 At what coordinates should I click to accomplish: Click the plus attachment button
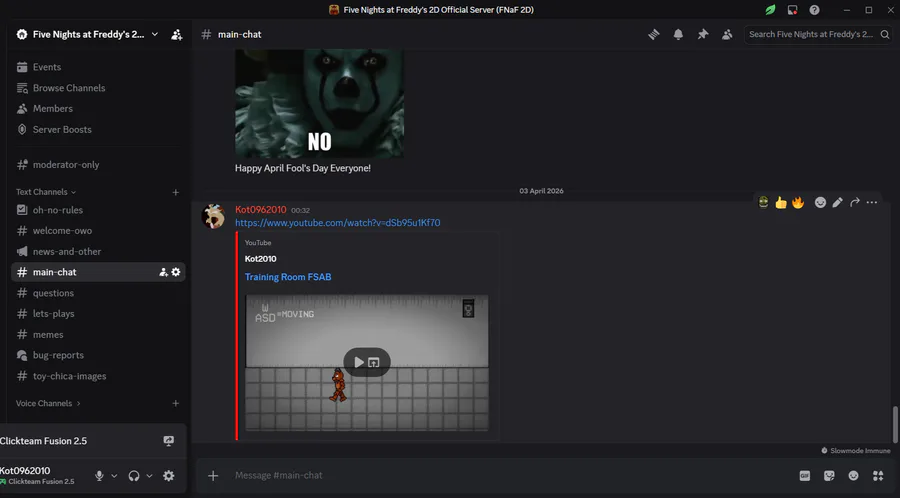pyautogui.click(x=213, y=476)
